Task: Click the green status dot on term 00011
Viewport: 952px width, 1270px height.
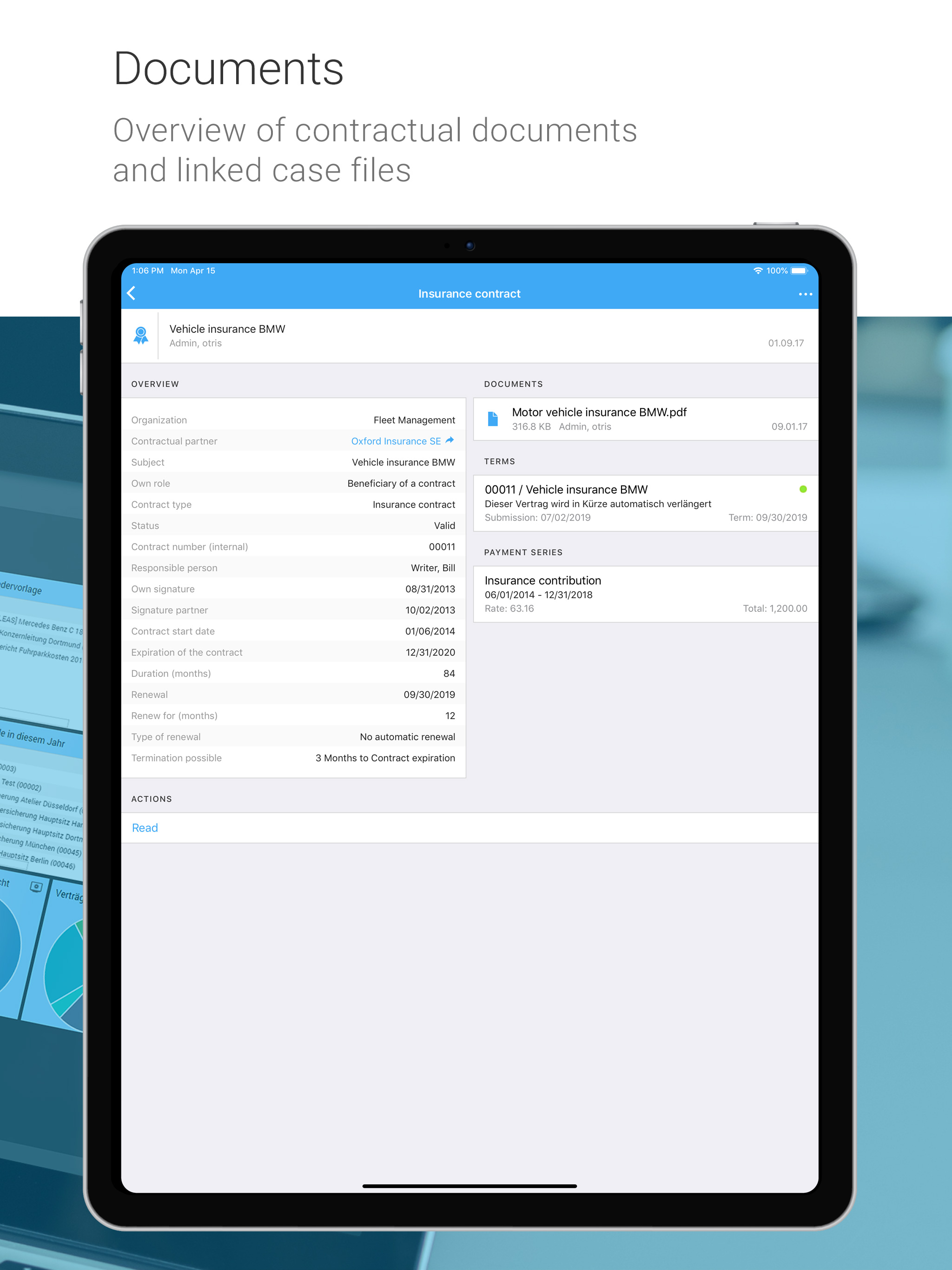Action: (803, 489)
